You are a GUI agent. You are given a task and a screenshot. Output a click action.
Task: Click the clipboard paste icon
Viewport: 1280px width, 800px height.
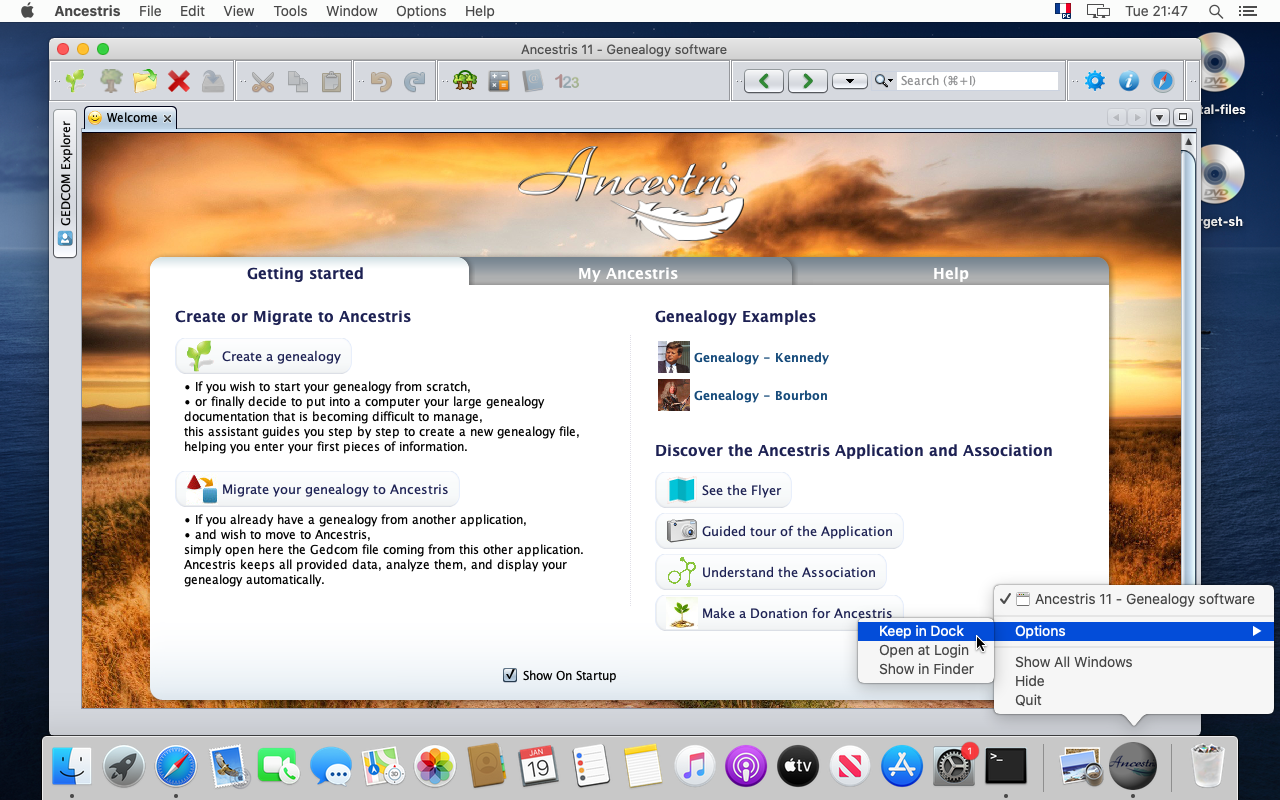(331, 81)
